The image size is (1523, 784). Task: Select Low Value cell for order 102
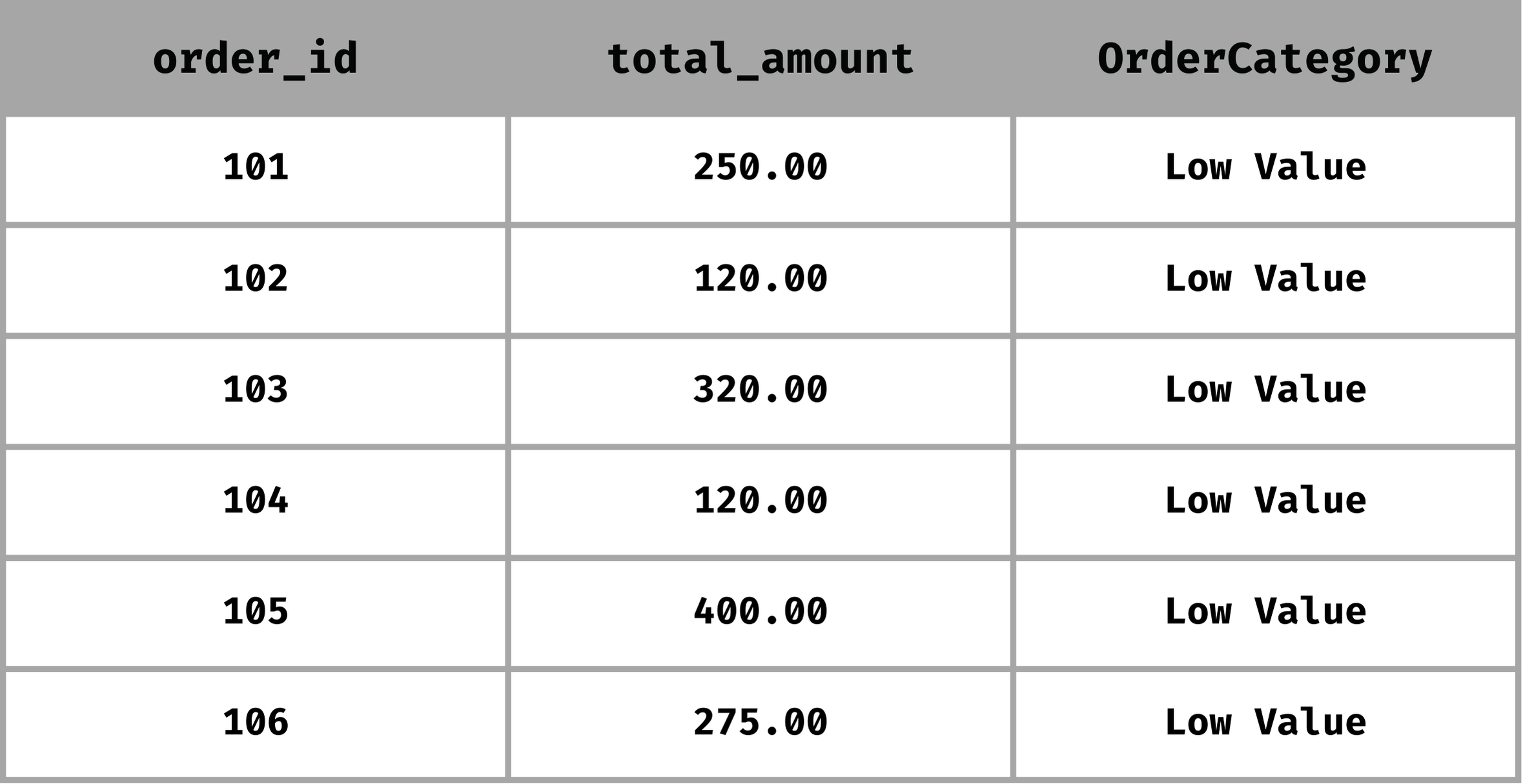[1265, 279]
